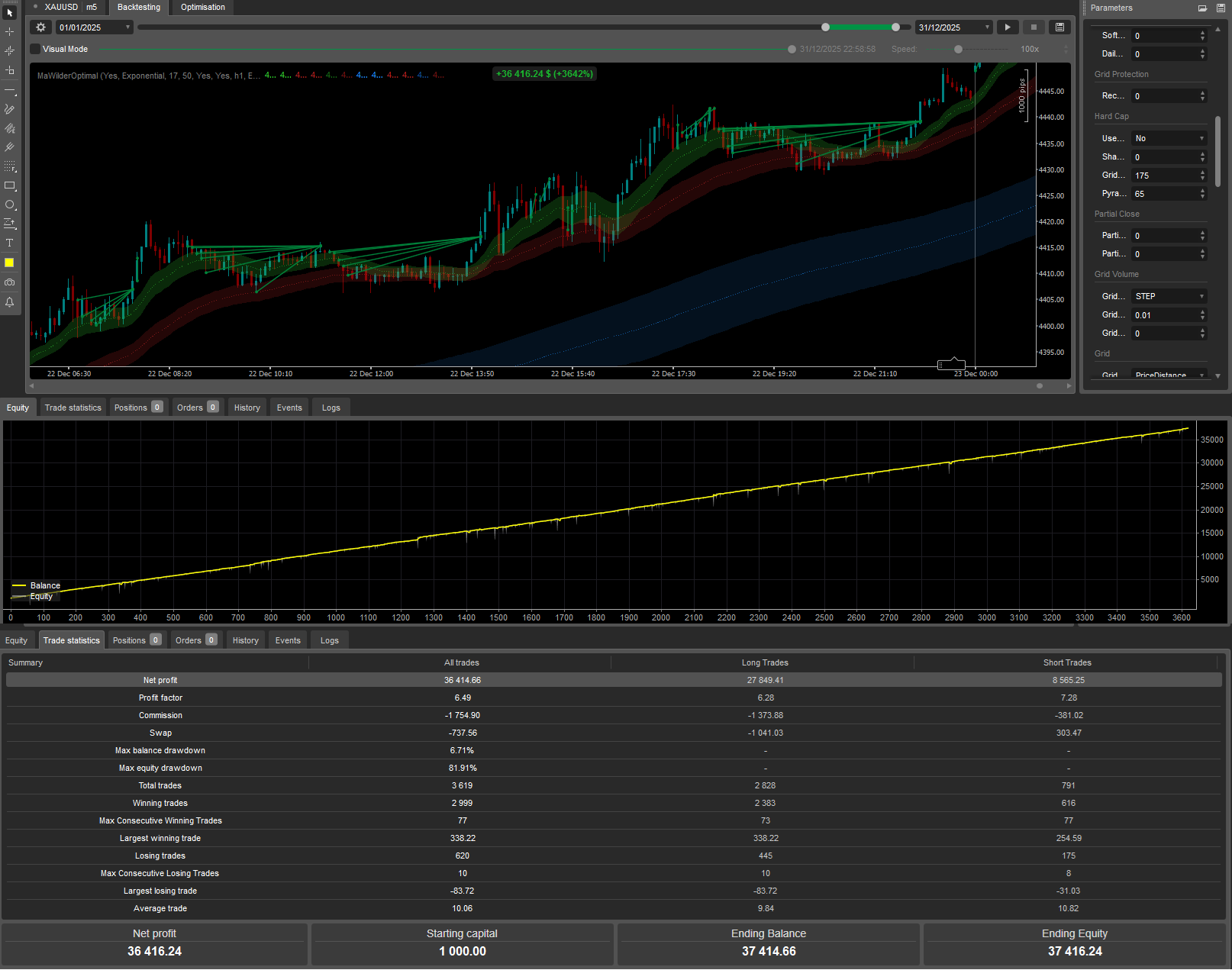Viewport: 1232px width, 970px height.
Task: Choose the rectangle shape drawing tool
Action: [10, 186]
